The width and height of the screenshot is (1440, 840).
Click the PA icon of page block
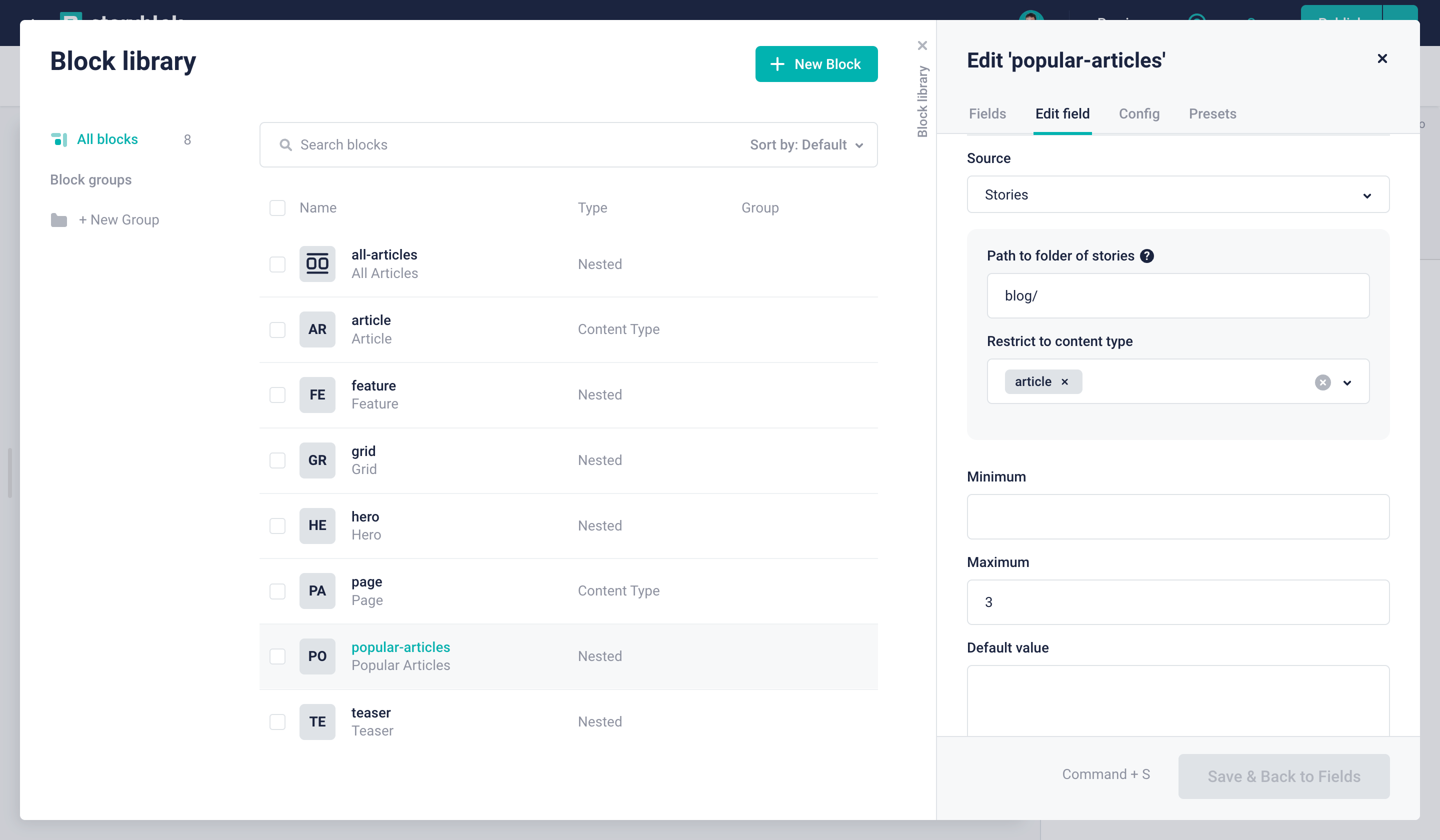point(317,591)
